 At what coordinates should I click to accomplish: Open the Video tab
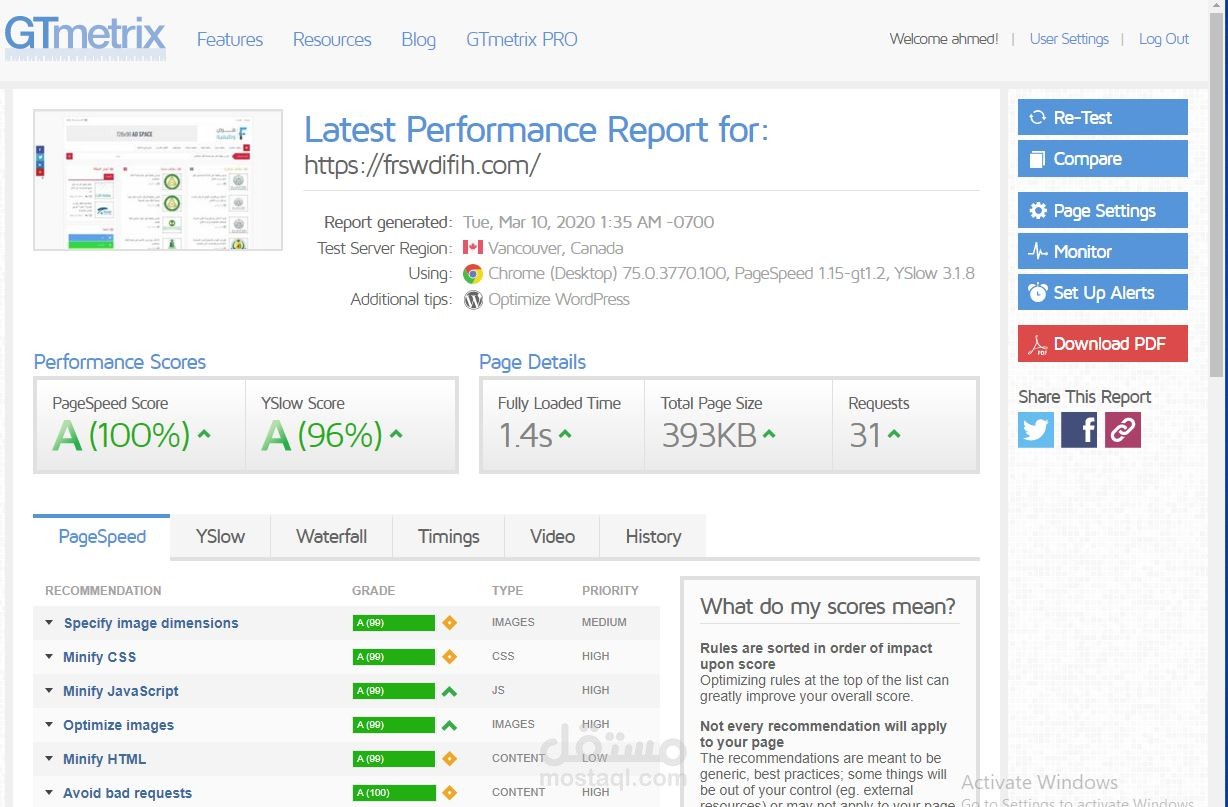[552, 537]
